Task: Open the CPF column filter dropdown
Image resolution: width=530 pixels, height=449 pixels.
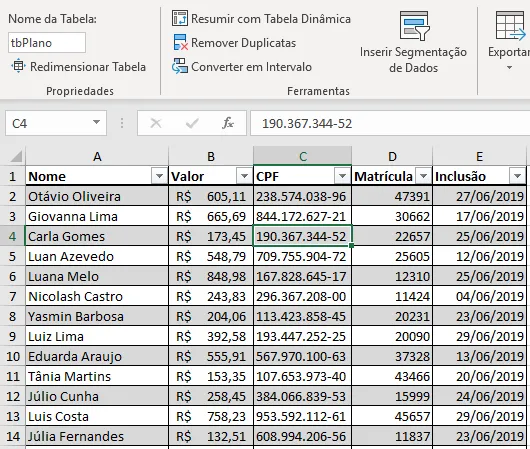Action: 342,176
